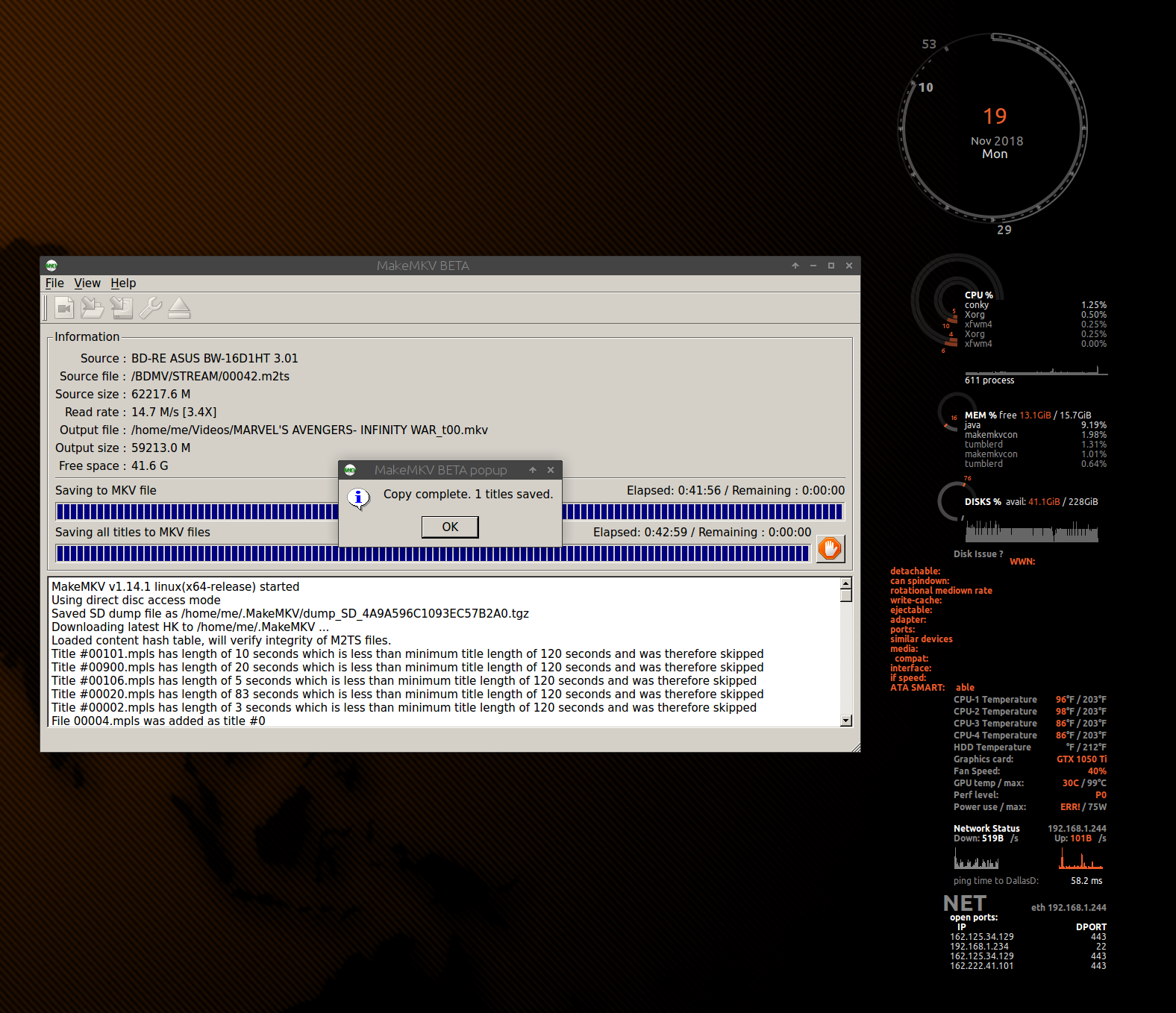This screenshot has width=1176, height=1013.
Task: Click the main window keep-above arrow button
Action: point(795,266)
